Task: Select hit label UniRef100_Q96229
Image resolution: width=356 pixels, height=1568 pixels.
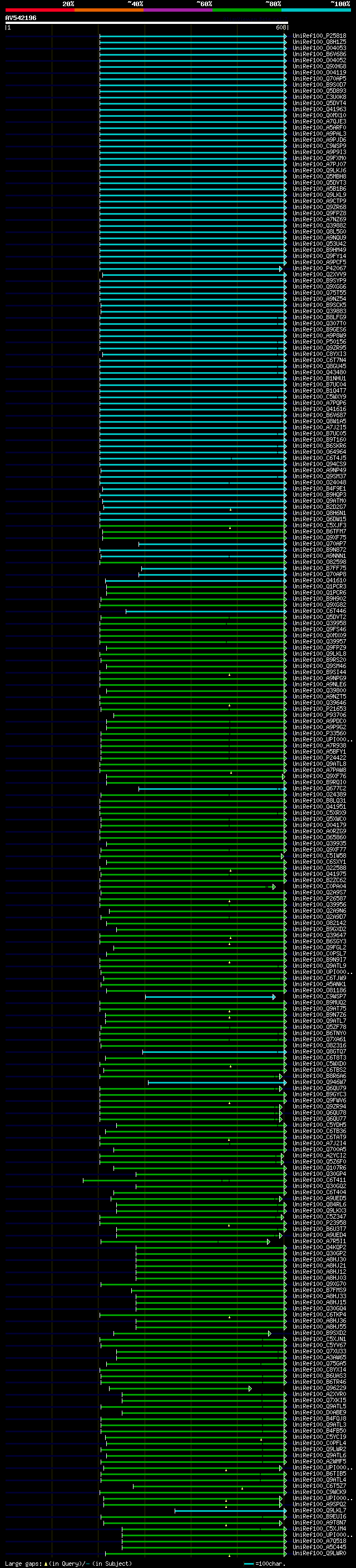Action: click(319, 1388)
